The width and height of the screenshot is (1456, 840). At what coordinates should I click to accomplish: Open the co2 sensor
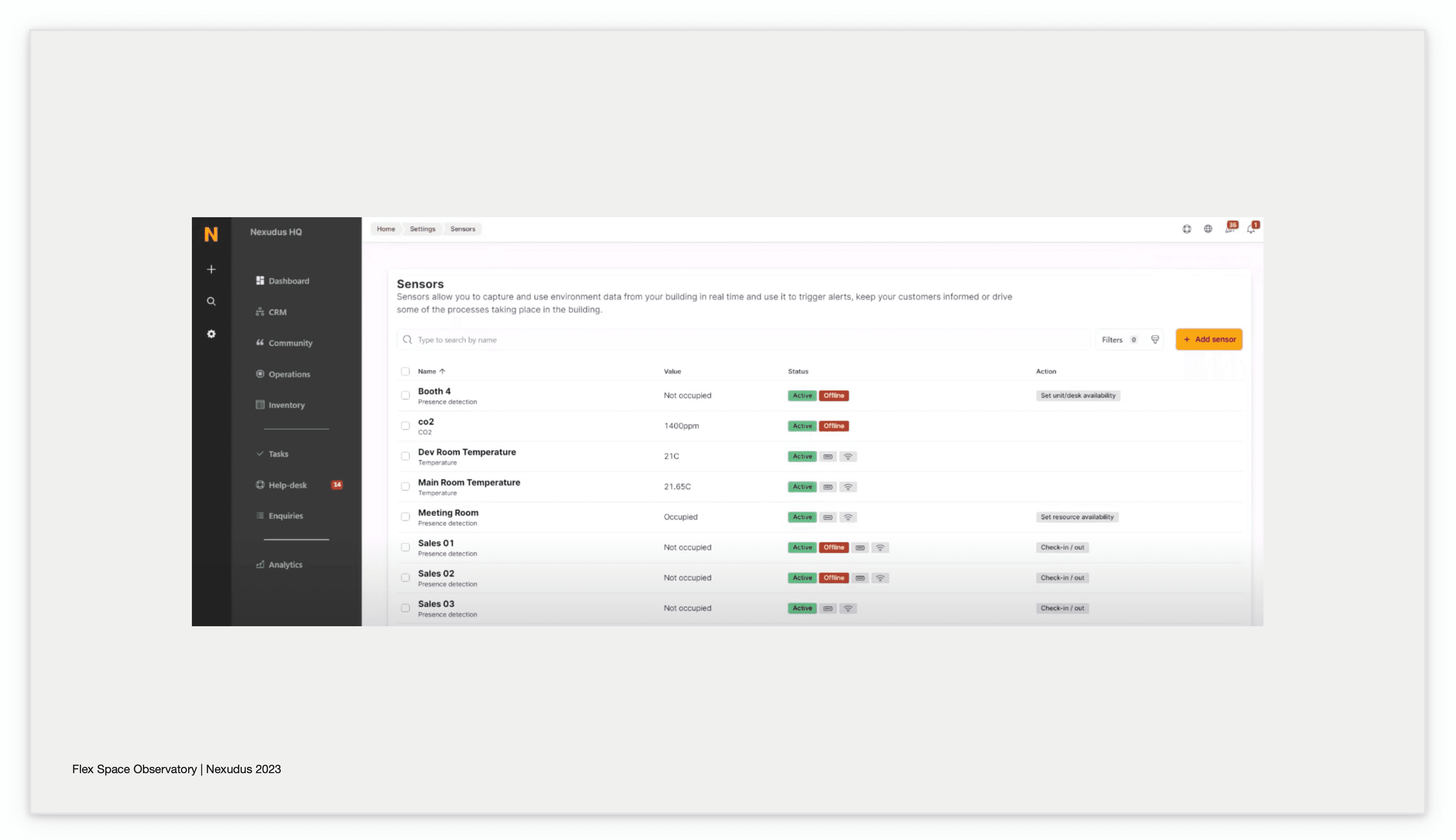(x=426, y=422)
